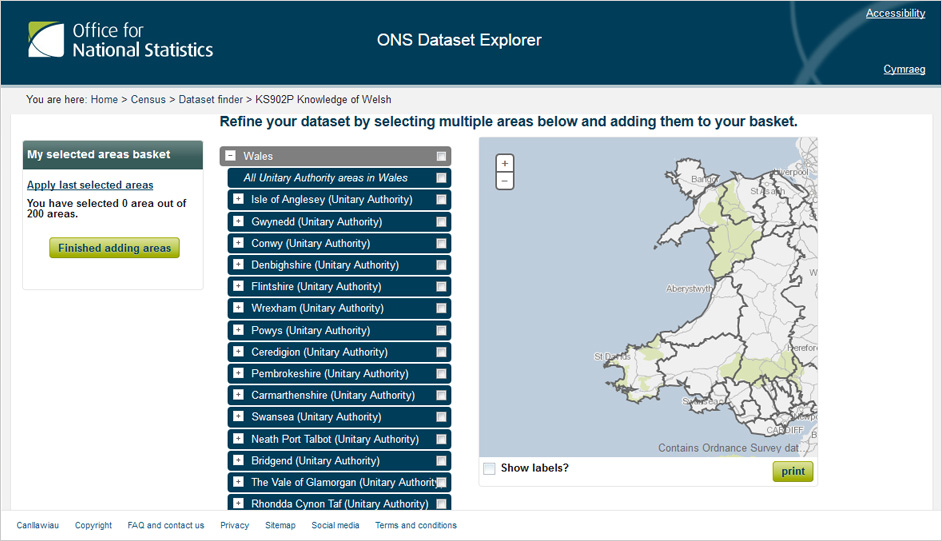The image size is (942, 541).
Task: Tick the Wales checkbox
Action: [442, 156]
